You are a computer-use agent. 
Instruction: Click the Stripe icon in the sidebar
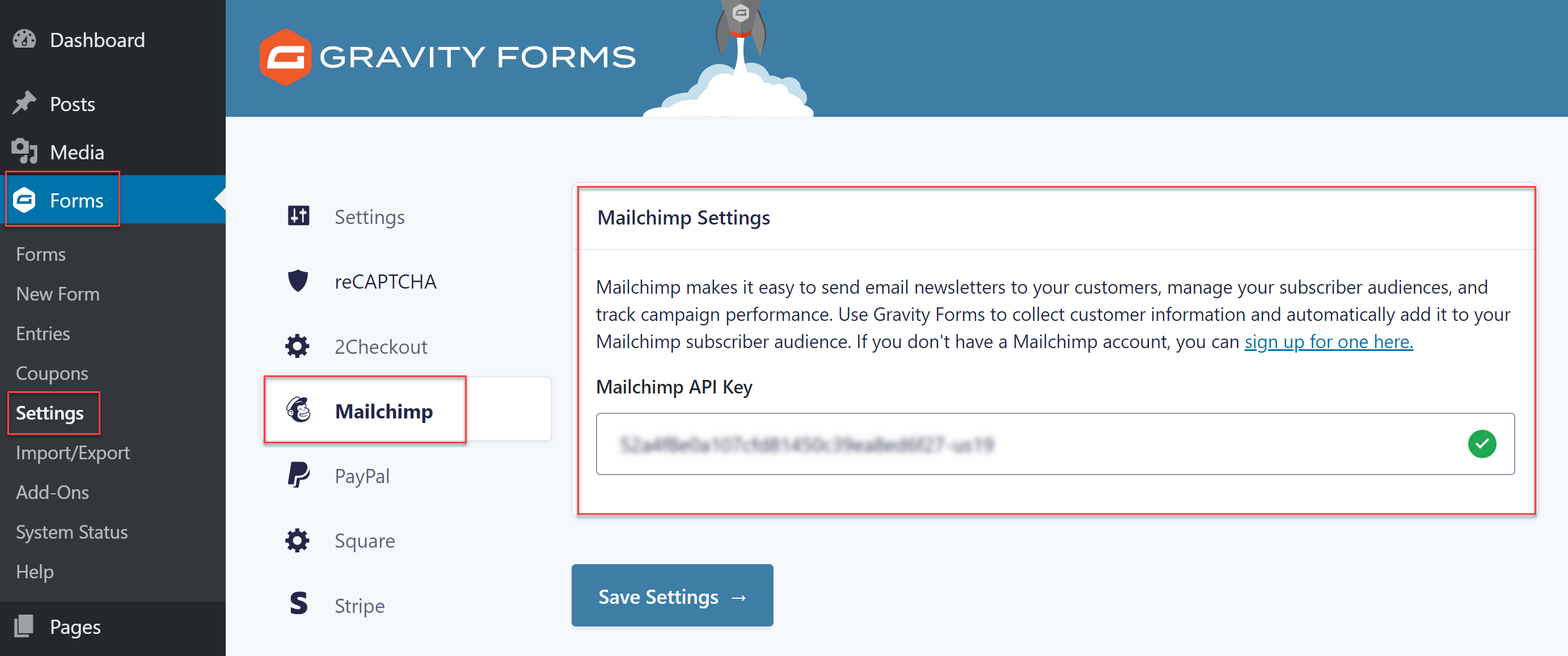point(298,605)
